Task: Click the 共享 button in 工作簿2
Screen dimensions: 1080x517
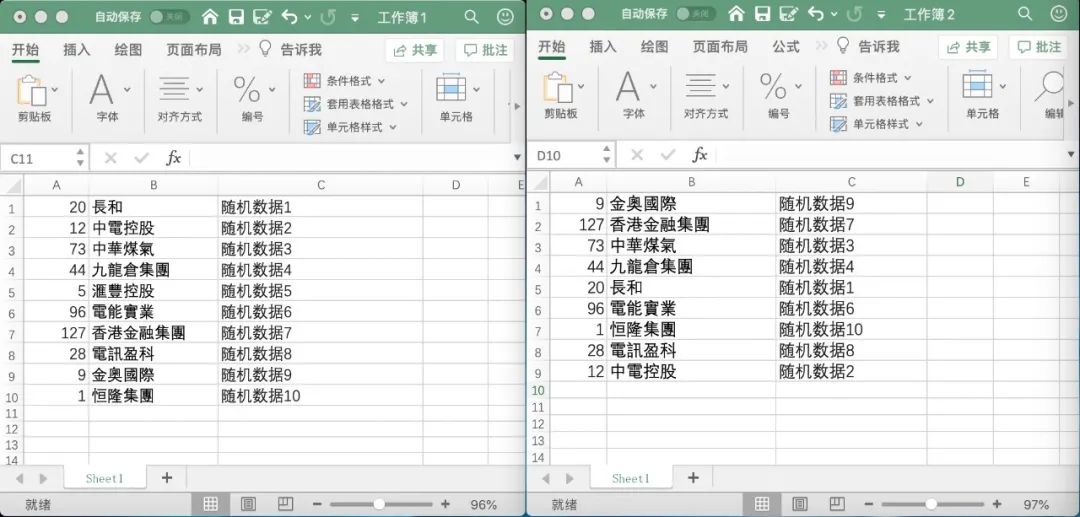Action: (x=969, y=48)
